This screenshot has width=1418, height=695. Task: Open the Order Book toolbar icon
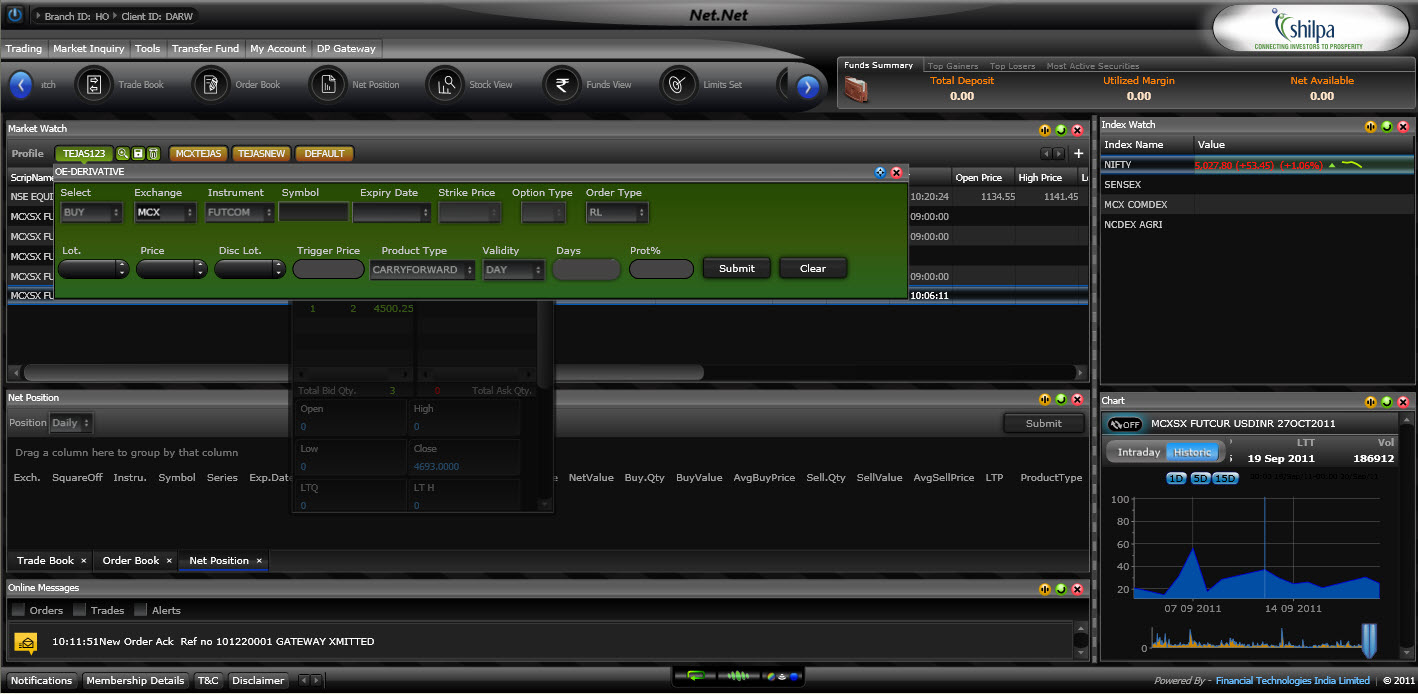(211, 85)
